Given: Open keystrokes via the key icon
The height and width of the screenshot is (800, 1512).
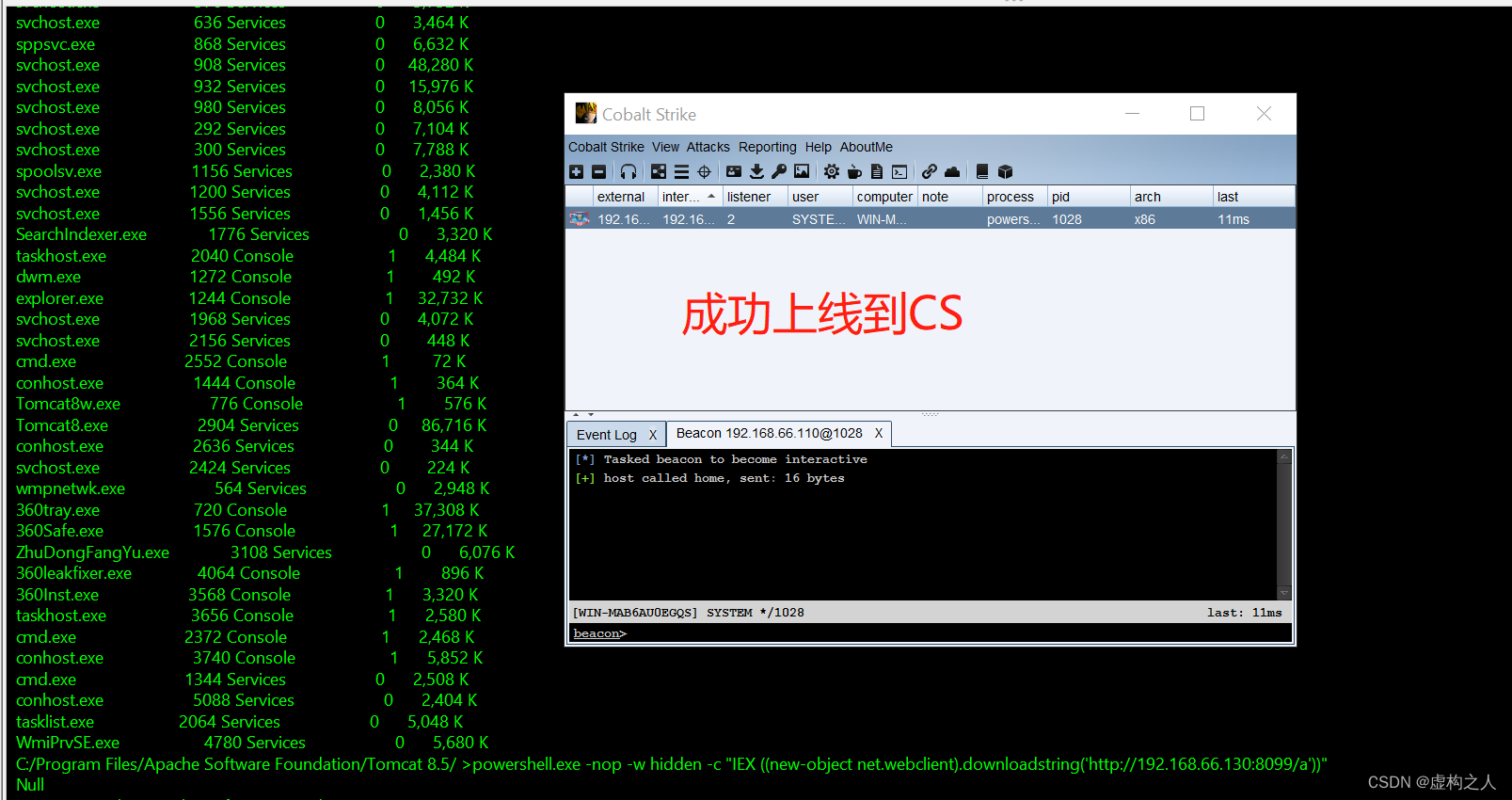Looking at the screenshot, I should pos(779,171).
